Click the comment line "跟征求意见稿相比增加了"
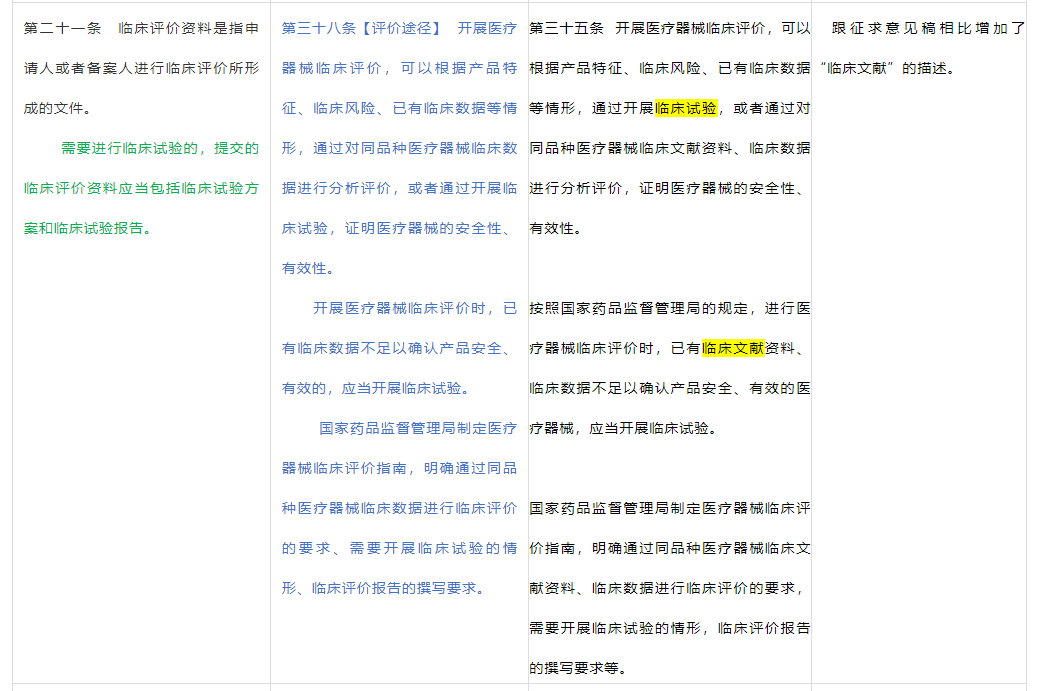This screenshot has height=691, width=1054. click(x=928, y=28)
